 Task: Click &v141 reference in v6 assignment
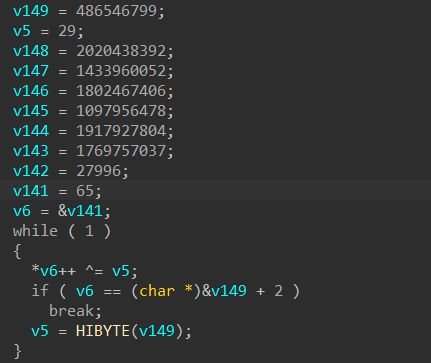80,211
